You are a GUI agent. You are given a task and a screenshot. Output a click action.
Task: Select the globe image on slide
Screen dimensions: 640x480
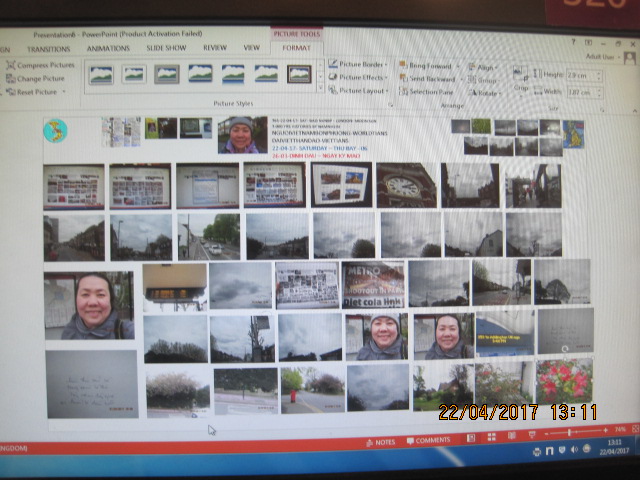coord(56,131)
